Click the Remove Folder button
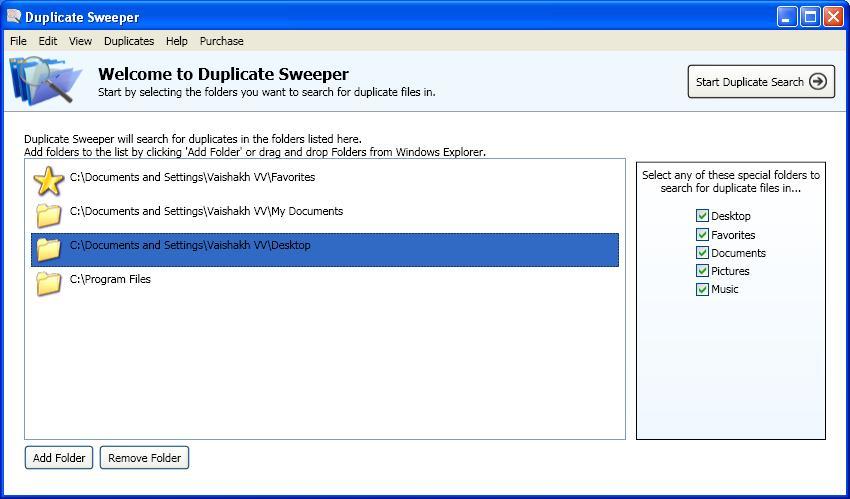 pos(144,458)
